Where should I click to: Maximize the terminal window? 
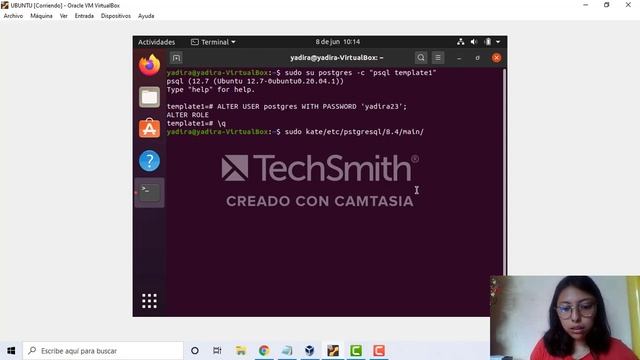pyautogui.click(x=478, y=58)
